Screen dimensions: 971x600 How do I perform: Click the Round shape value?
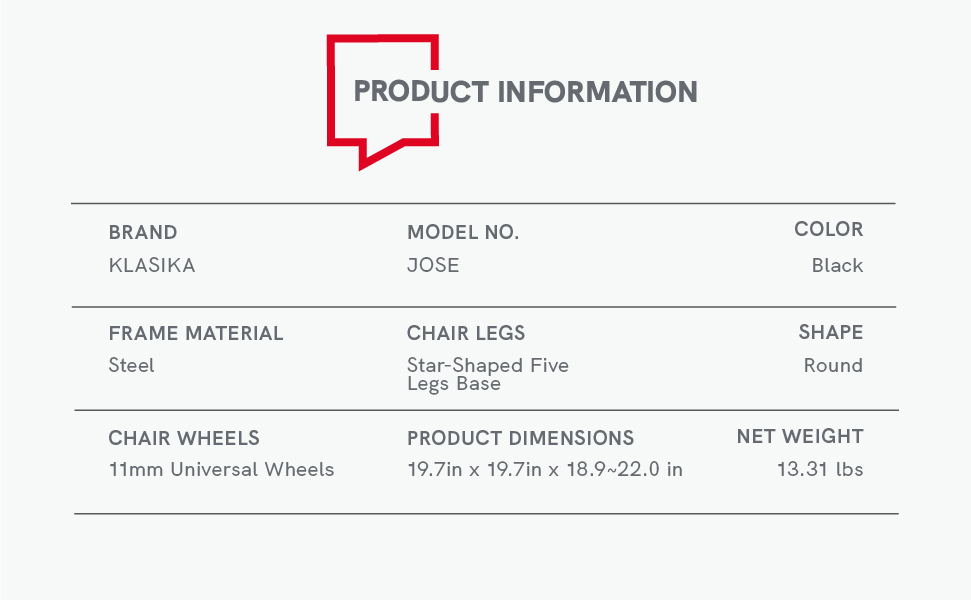(833, 366)
